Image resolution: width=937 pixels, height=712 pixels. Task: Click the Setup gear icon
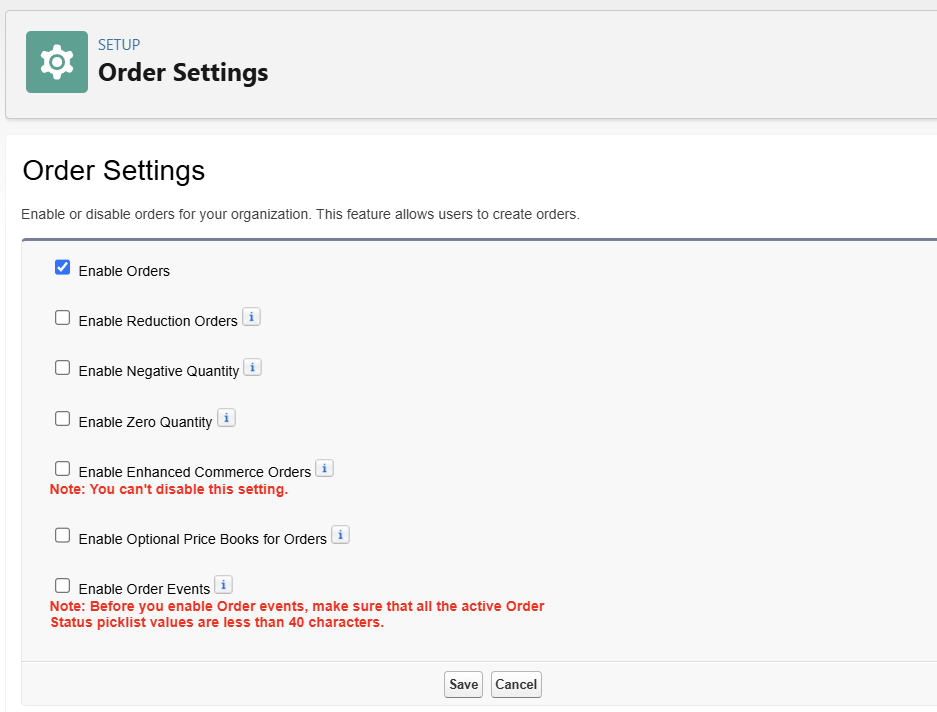57,62
